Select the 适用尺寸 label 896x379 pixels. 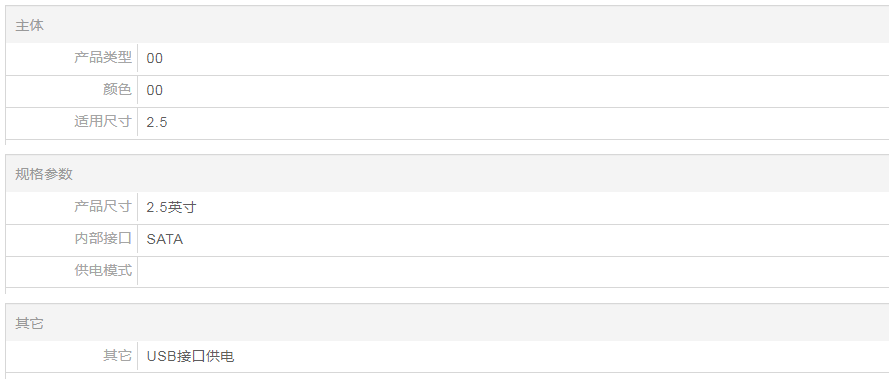pos(103,122)
